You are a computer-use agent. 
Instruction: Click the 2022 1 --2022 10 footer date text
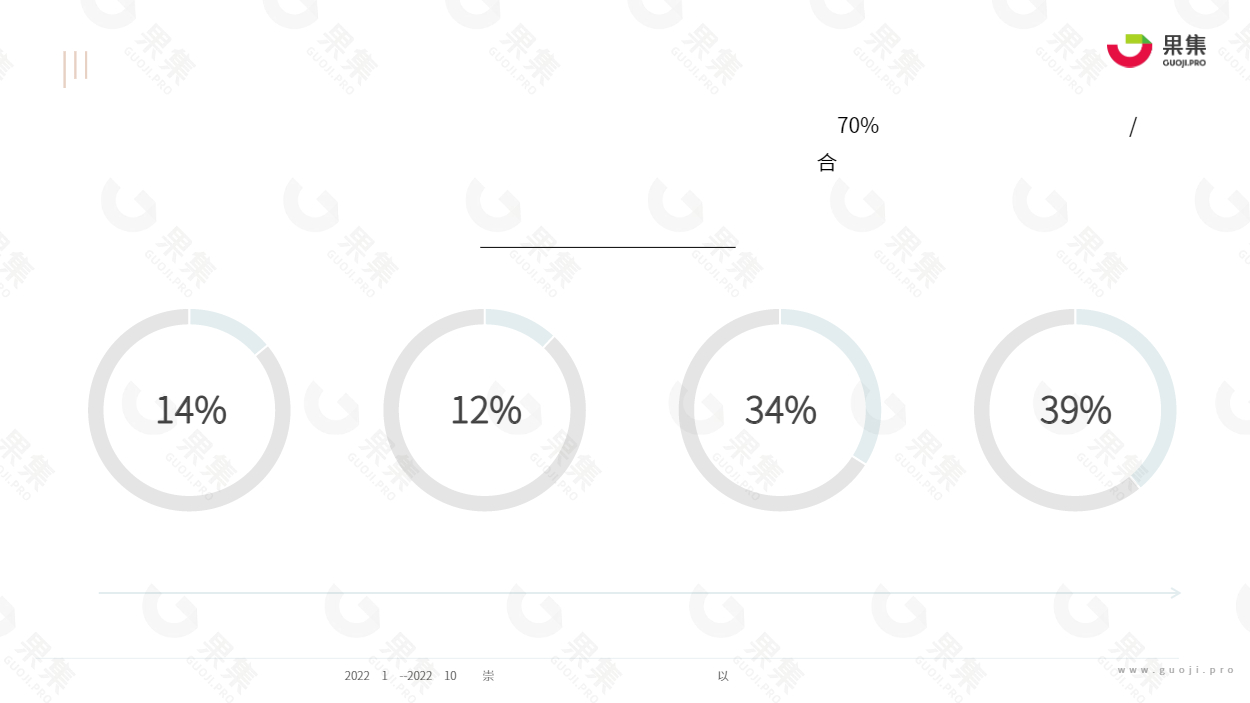pos(401,676)
